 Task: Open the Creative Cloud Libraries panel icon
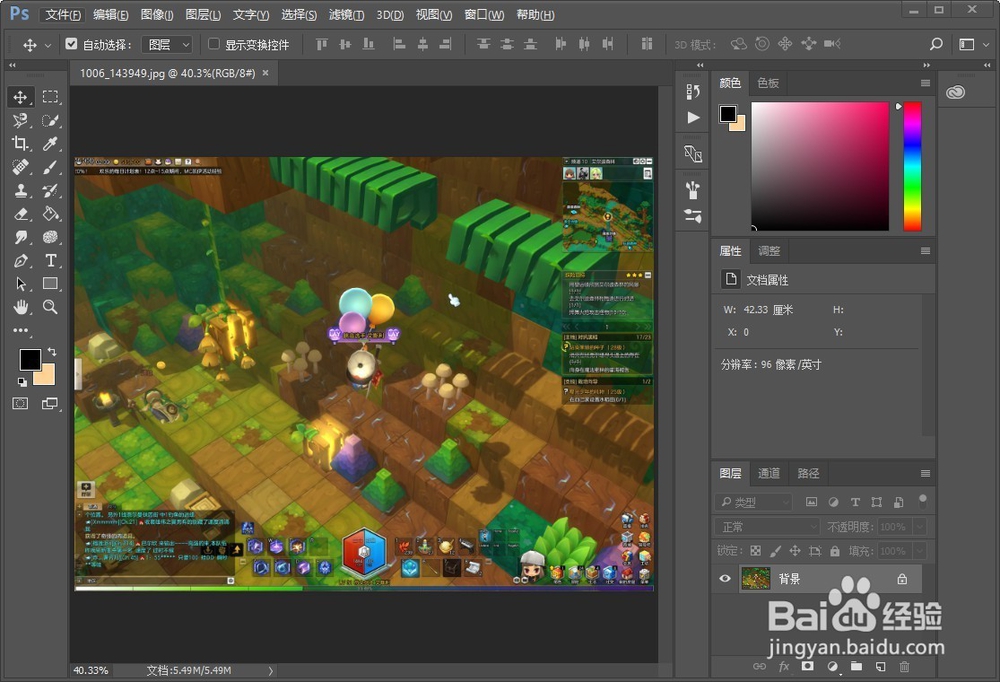(x=955, y=93)
